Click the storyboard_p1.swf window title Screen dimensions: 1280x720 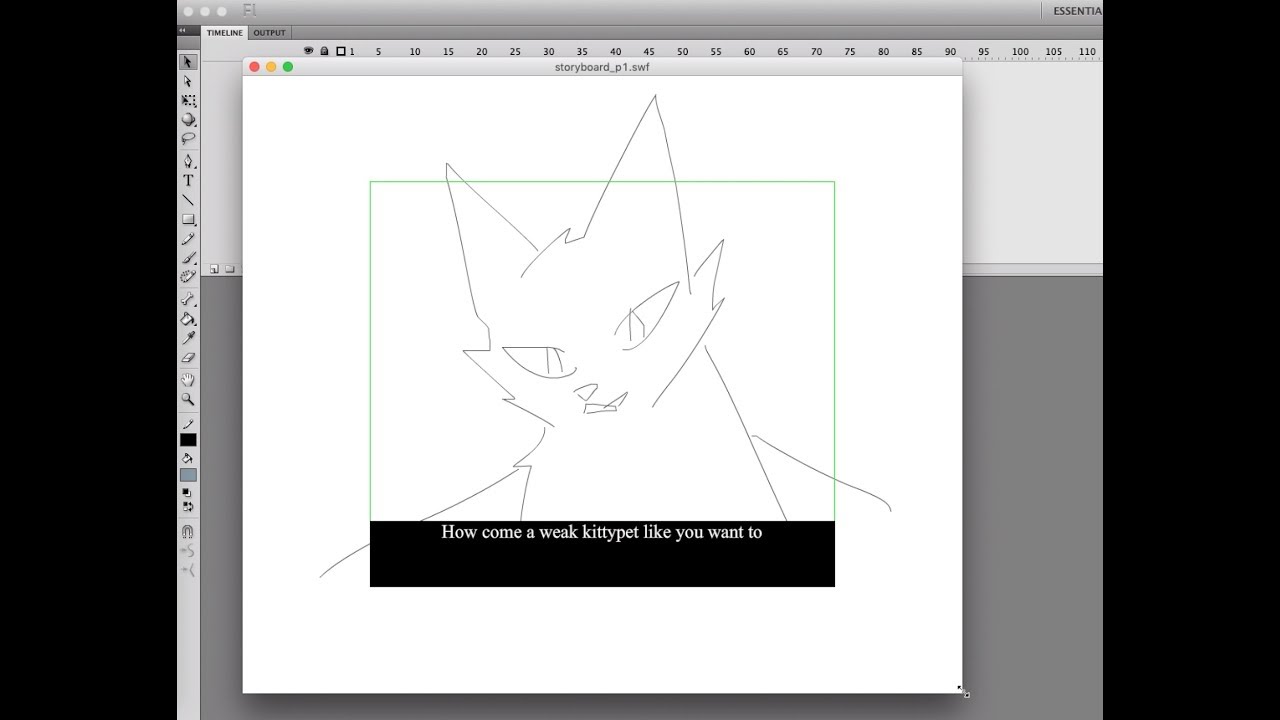(x=602, y=67)
